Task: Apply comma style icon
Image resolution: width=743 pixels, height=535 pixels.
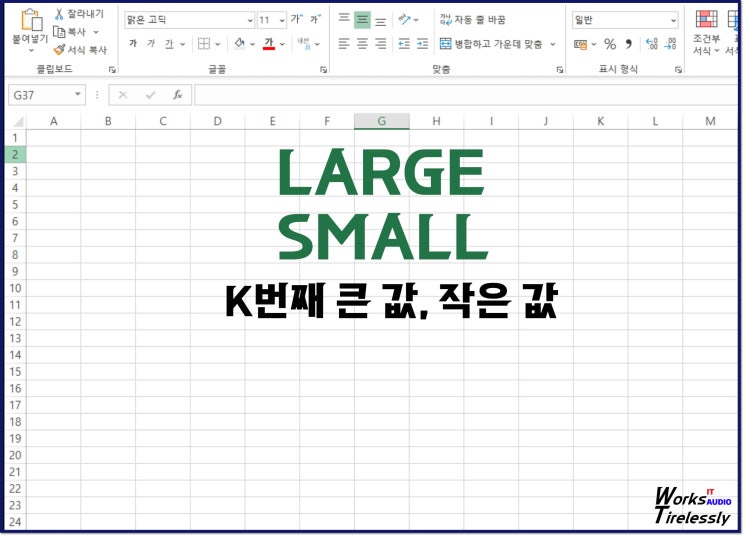Action: click(629, 44)
